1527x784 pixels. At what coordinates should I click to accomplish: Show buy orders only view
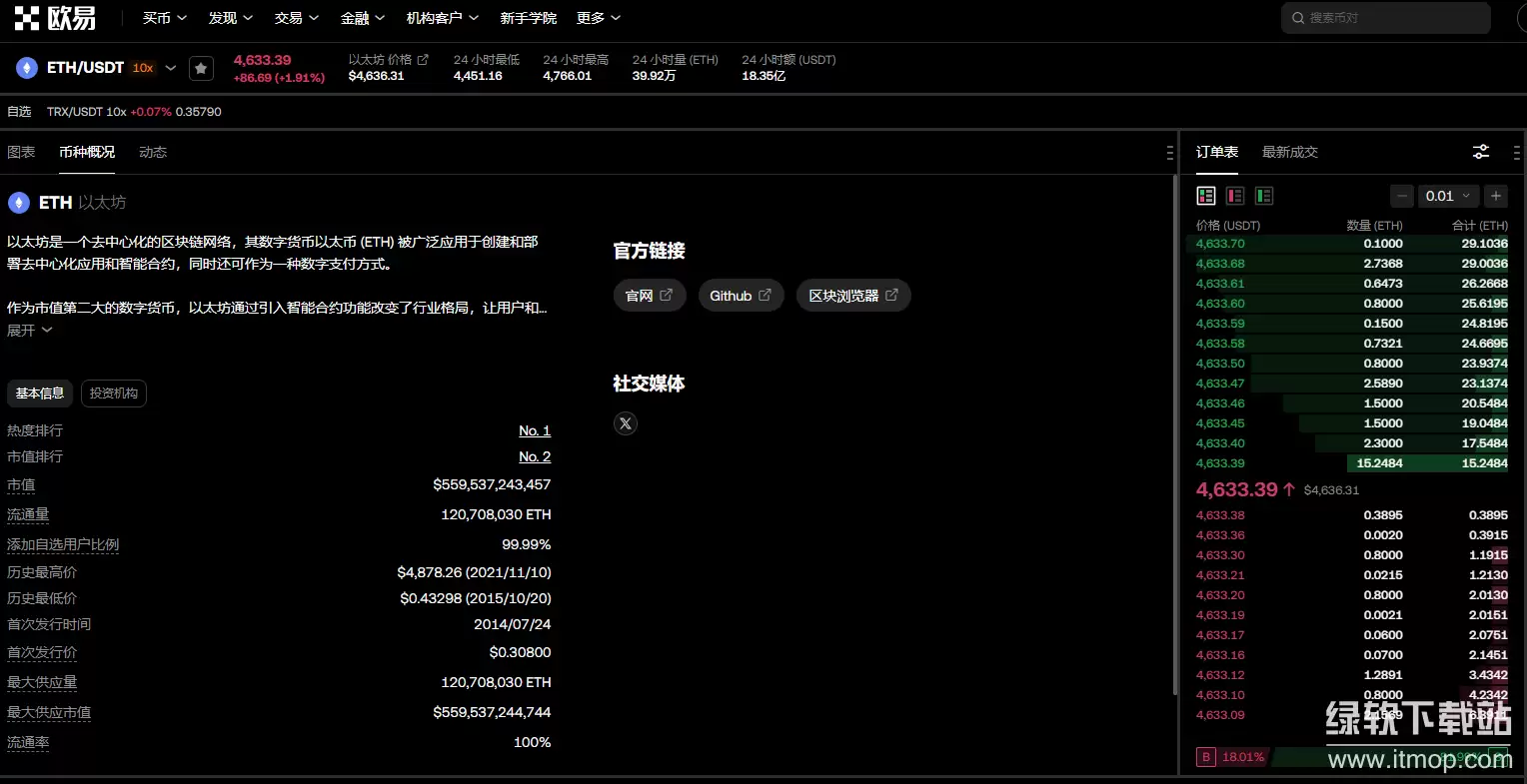pyautogui.click(x=1264, y=196)
